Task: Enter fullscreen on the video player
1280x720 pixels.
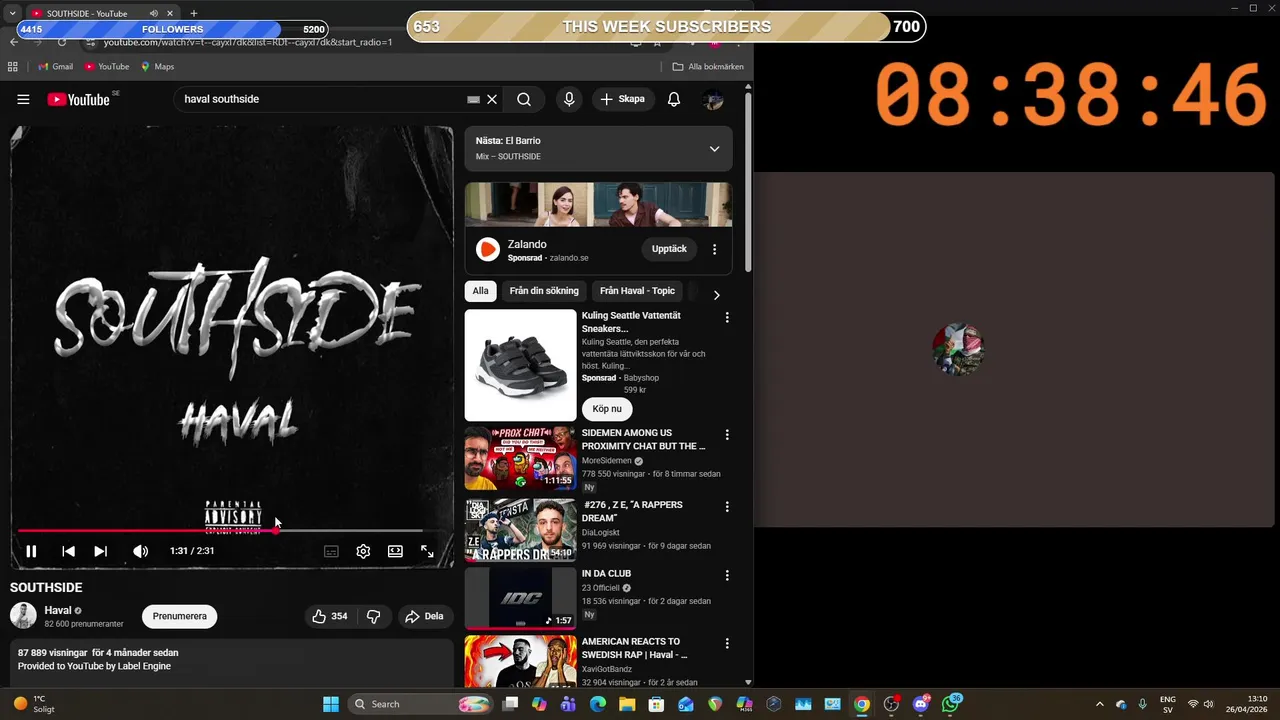Action: coord(427,551)
